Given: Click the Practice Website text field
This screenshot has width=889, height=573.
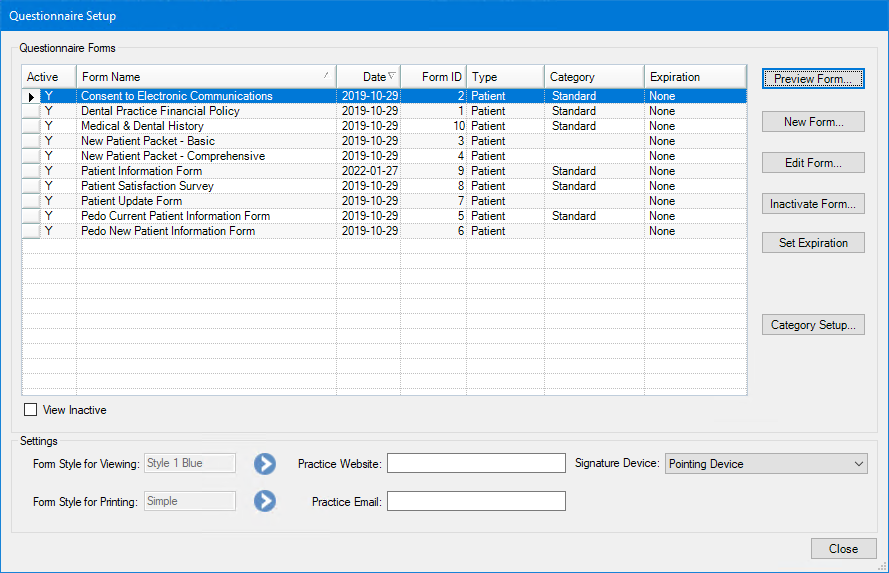Looking at the screenshot, I should [x=476, y=463].
